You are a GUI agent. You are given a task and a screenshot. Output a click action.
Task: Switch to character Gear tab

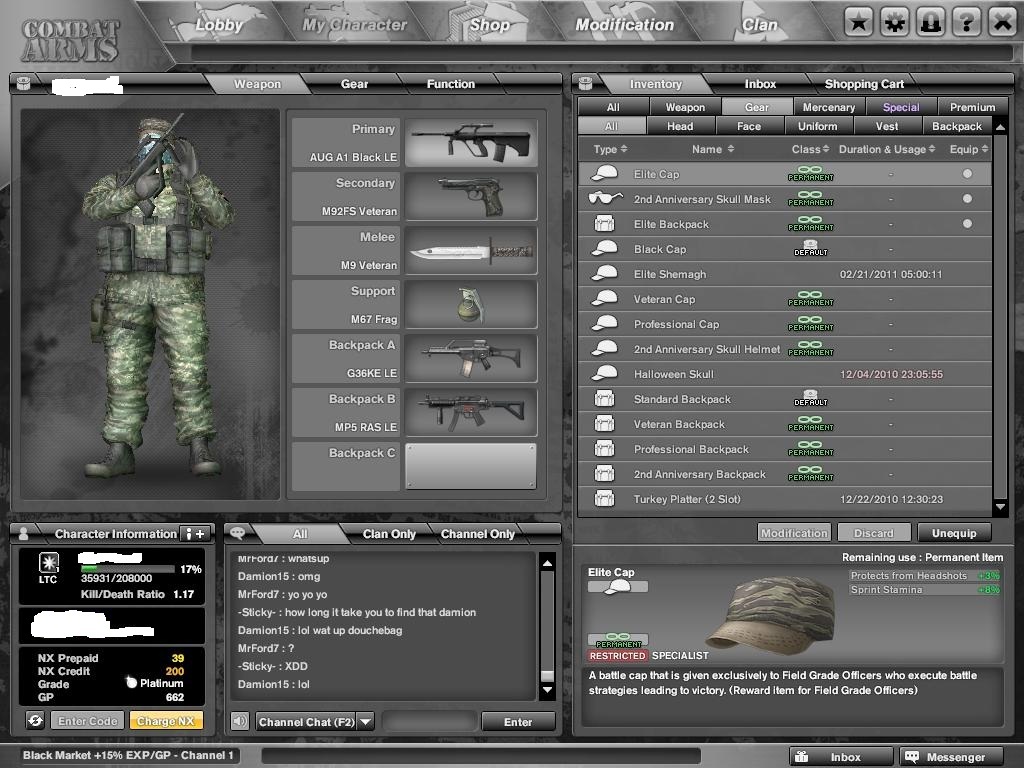[354, 84]
